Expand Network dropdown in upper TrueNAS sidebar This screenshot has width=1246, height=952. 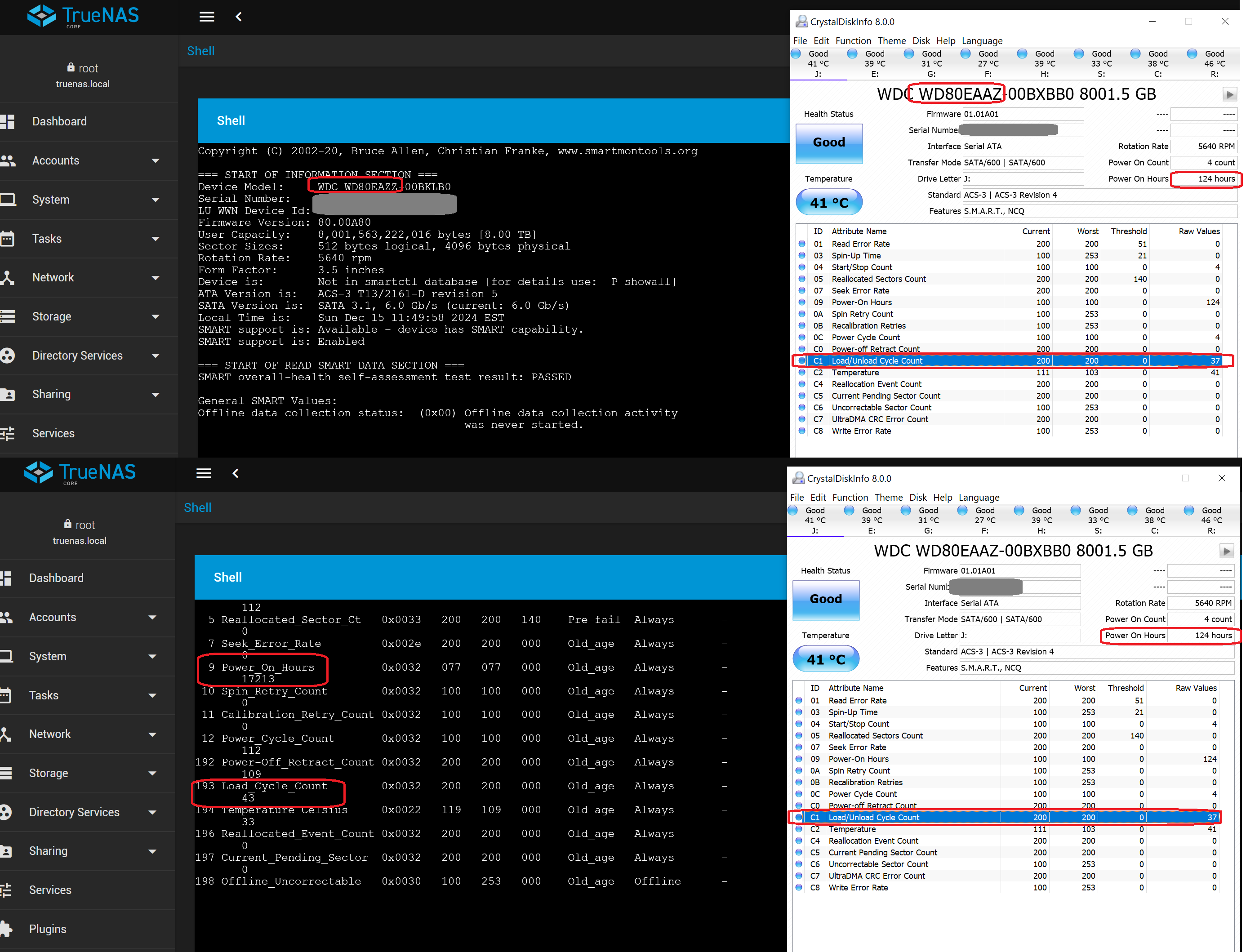156,278
